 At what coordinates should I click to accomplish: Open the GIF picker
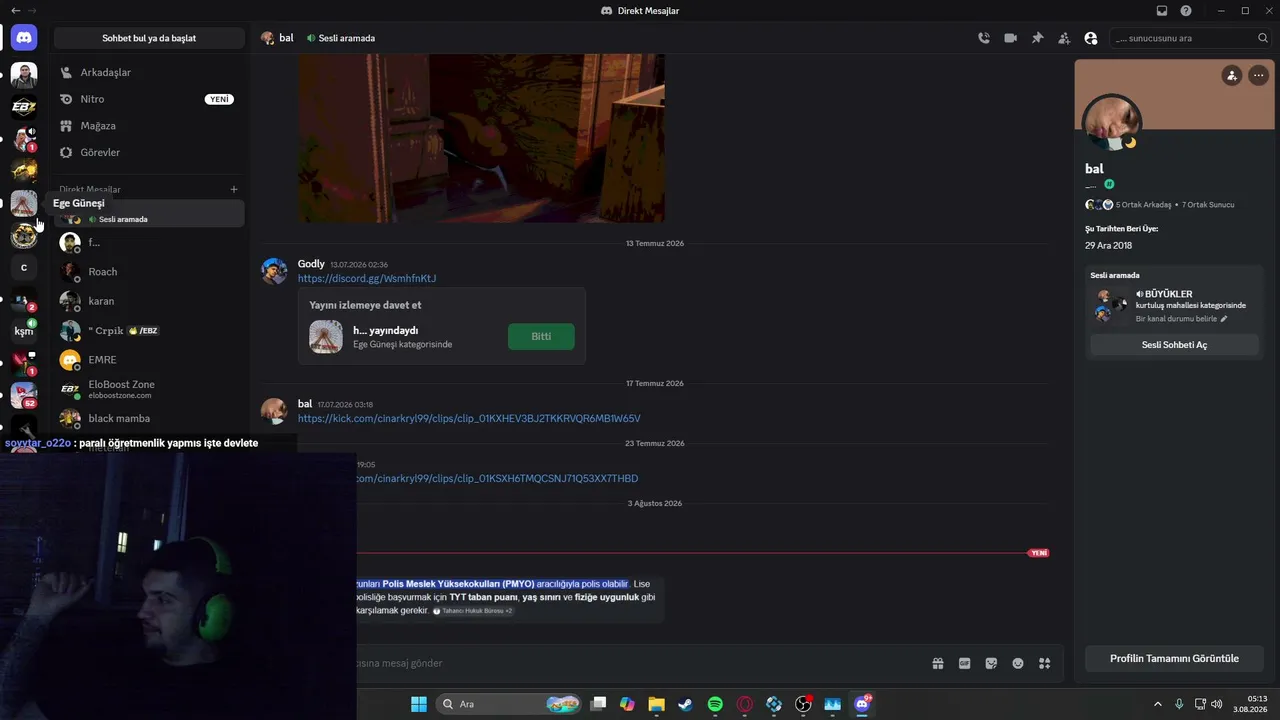[965, 663]
